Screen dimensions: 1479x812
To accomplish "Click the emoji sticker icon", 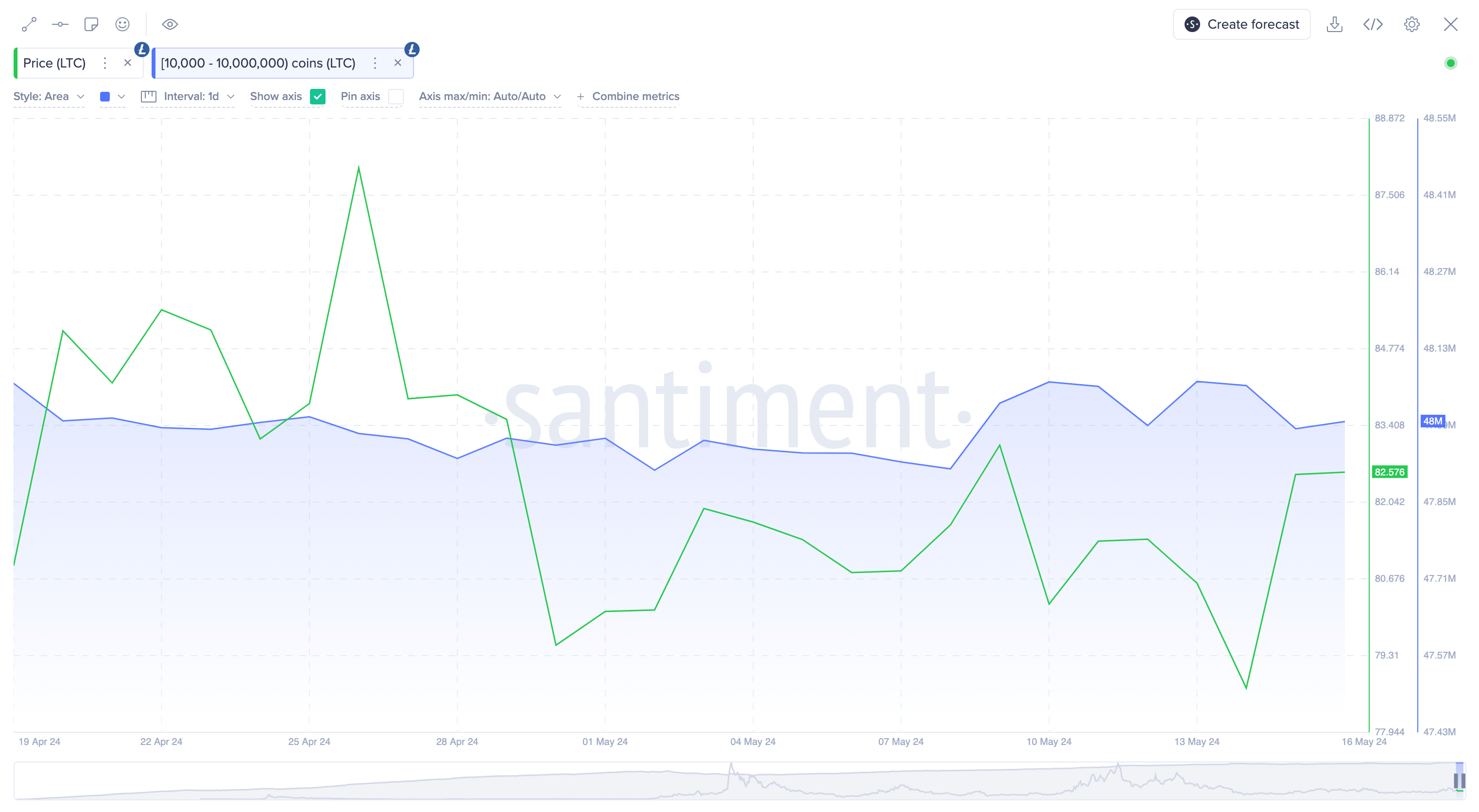I will pyautogui.click(x=122, y=24).
